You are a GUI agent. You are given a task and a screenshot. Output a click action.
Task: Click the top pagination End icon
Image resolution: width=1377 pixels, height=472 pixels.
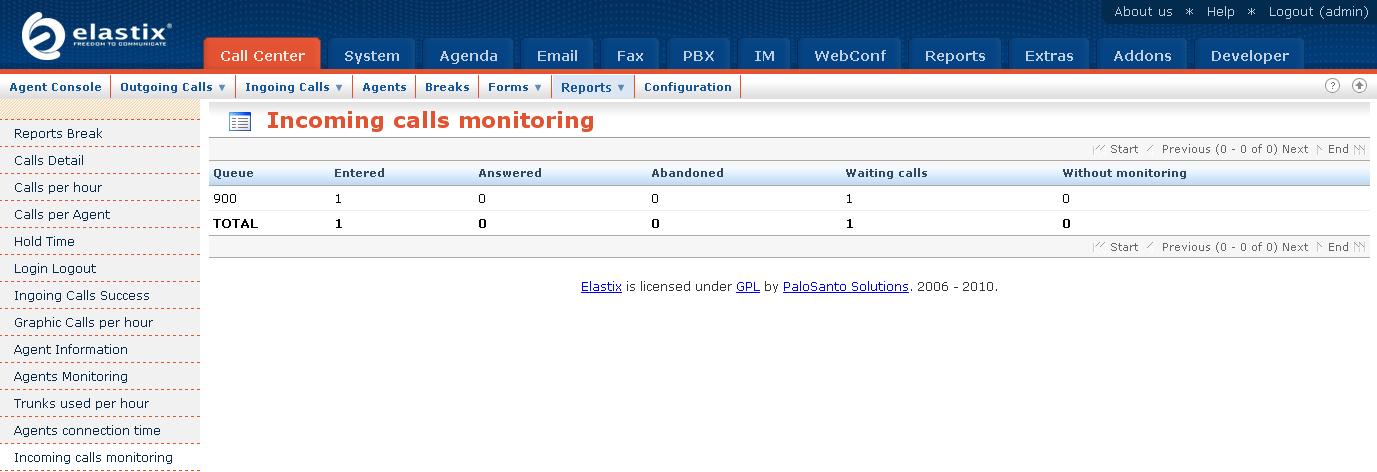[x=1359, y=149]
